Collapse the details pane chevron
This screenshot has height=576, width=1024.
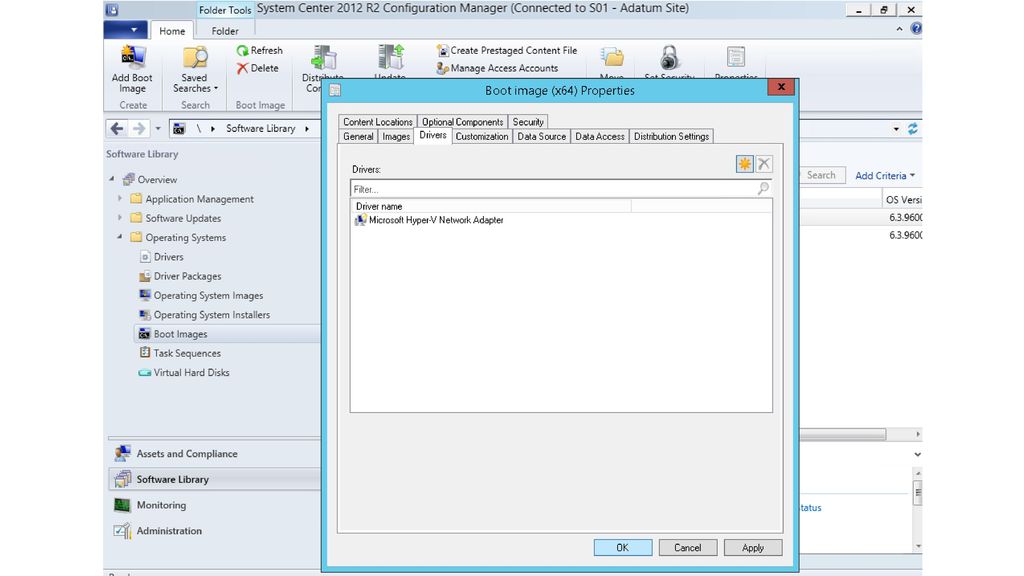point(917,454)
